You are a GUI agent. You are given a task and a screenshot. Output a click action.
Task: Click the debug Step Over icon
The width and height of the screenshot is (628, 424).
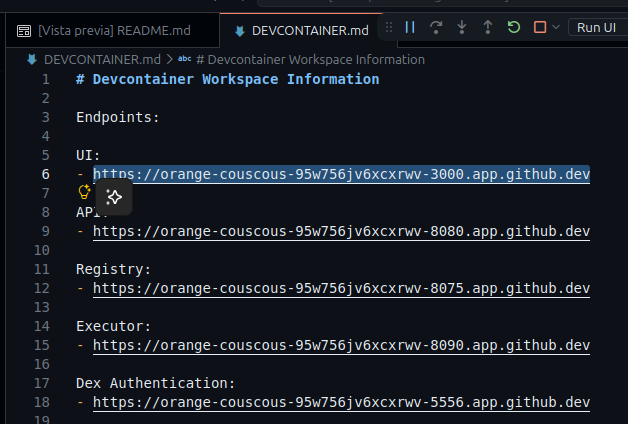pos(436,27)
